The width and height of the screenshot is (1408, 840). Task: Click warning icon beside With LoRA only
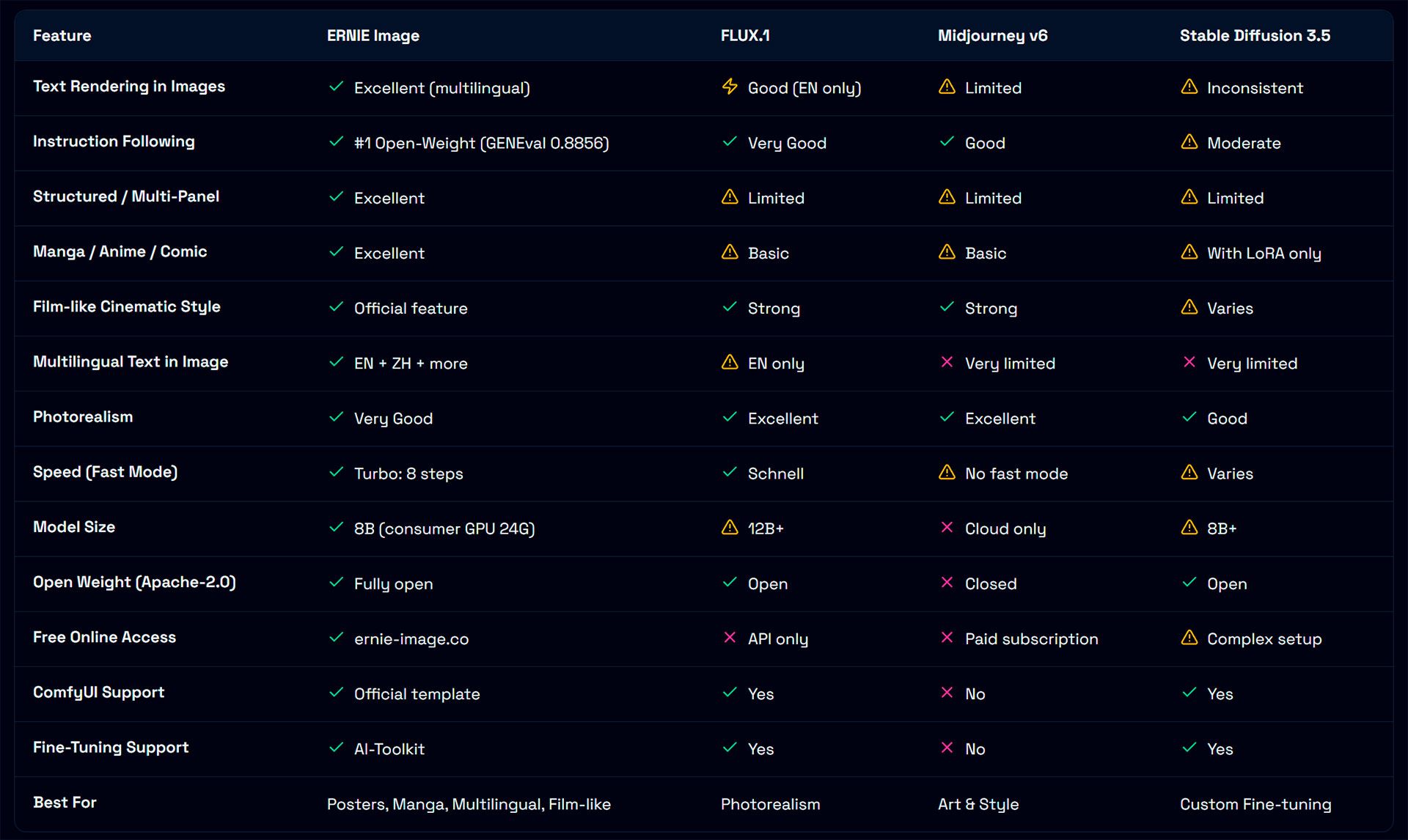tap(1189, 252)
